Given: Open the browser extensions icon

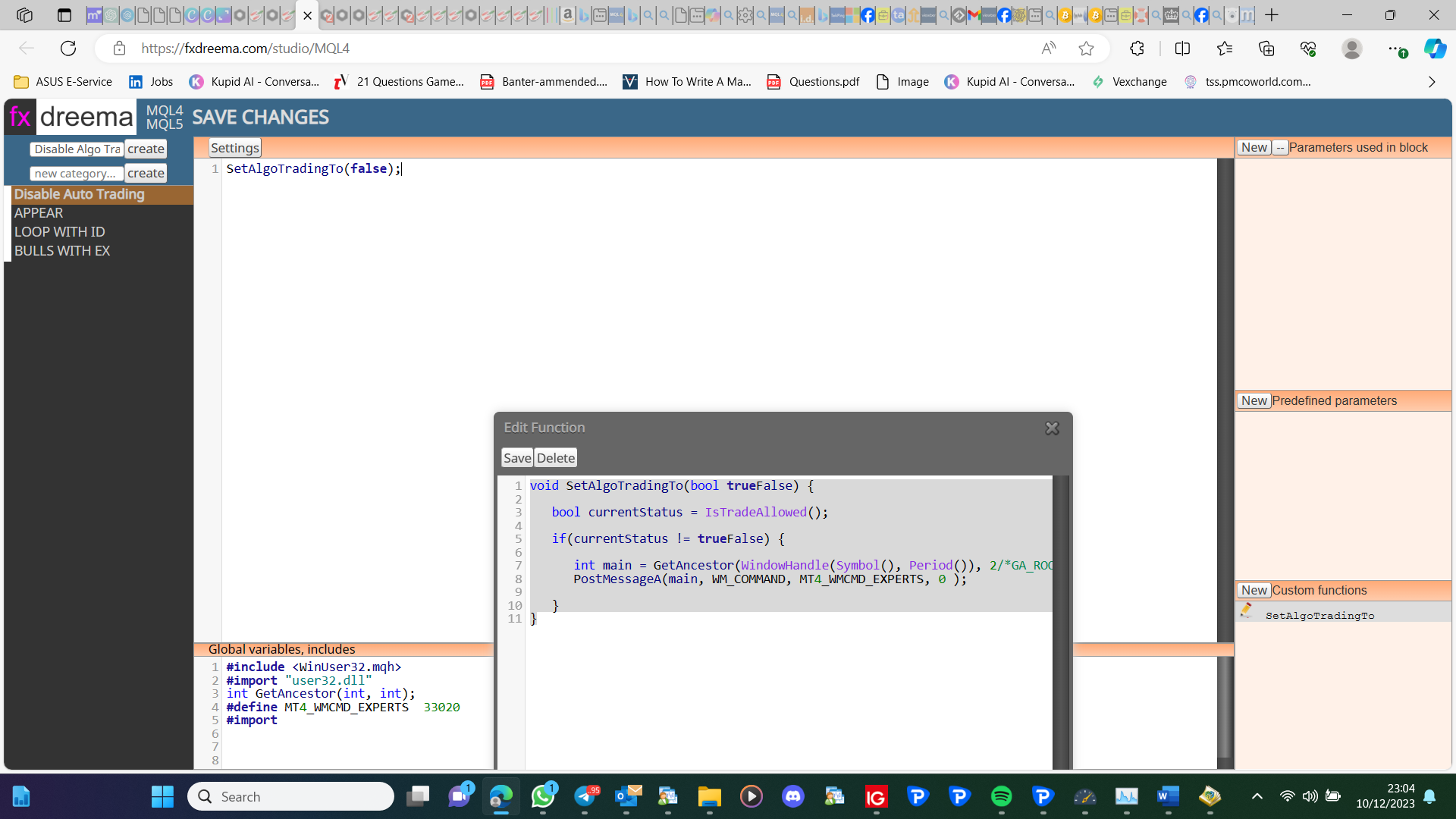Looking at the screenshot, I should [x=1137, y=49].
